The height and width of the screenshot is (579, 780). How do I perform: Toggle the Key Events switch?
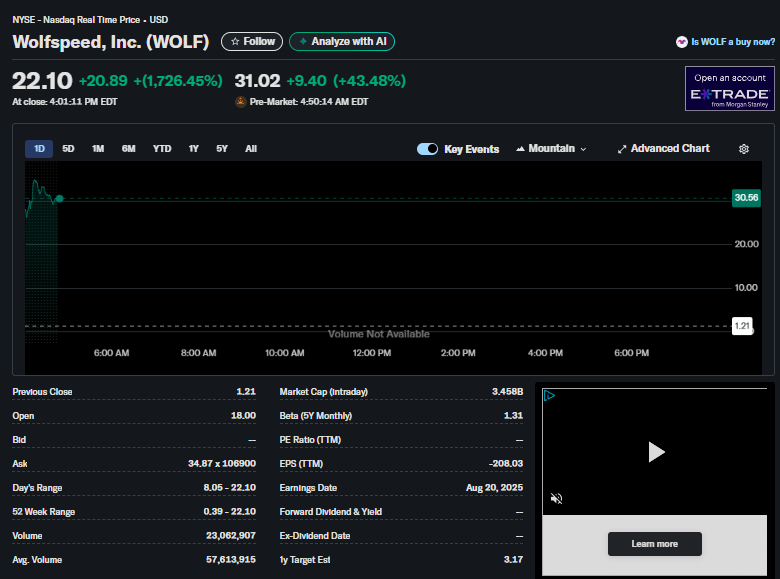(x=427, y=149)
